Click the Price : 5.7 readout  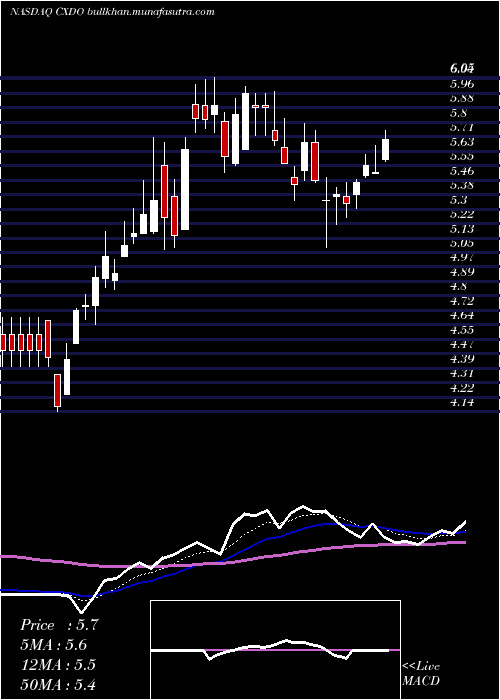tap(57, 626)
